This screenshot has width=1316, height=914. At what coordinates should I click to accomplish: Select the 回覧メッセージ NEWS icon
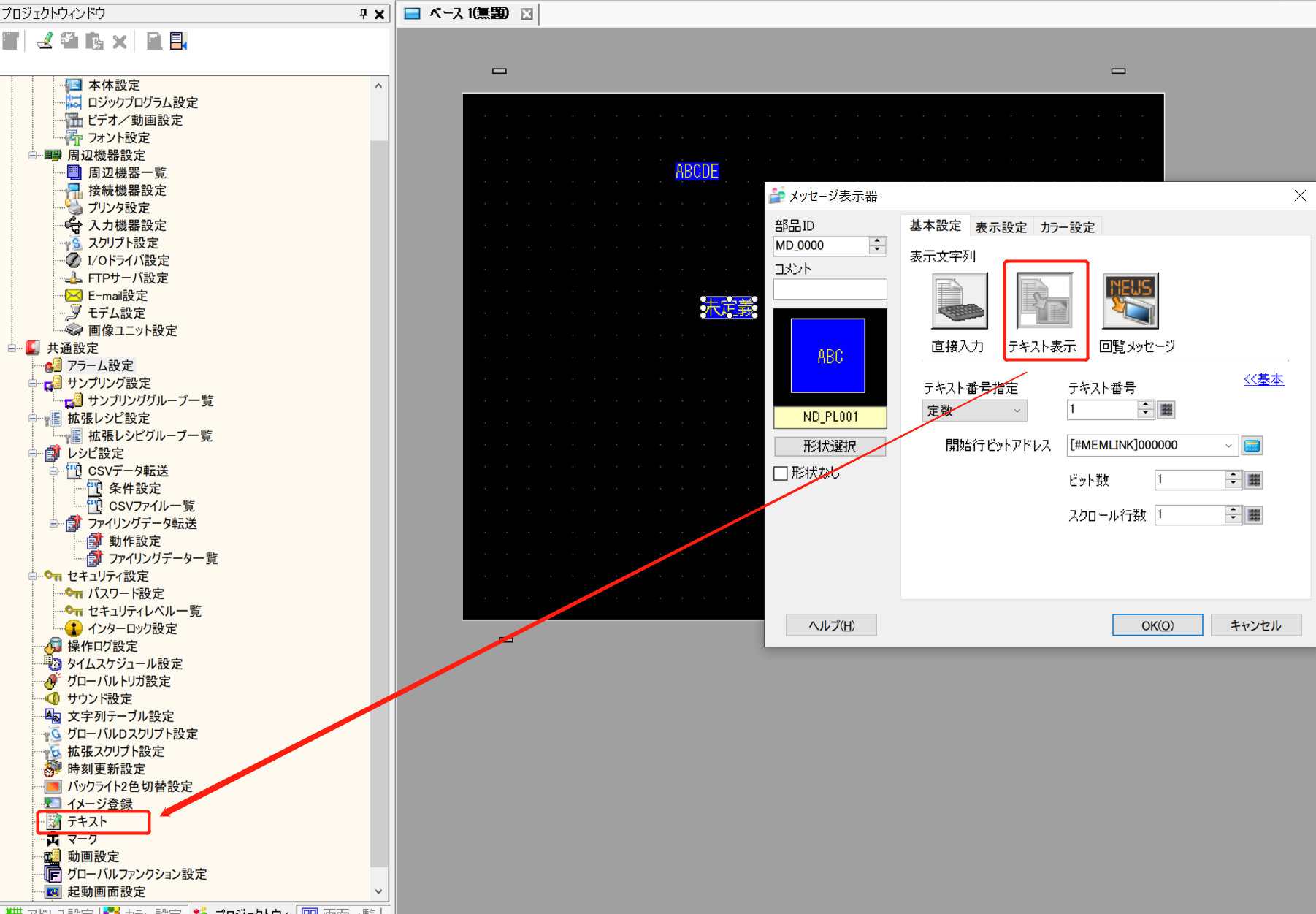1131,301
